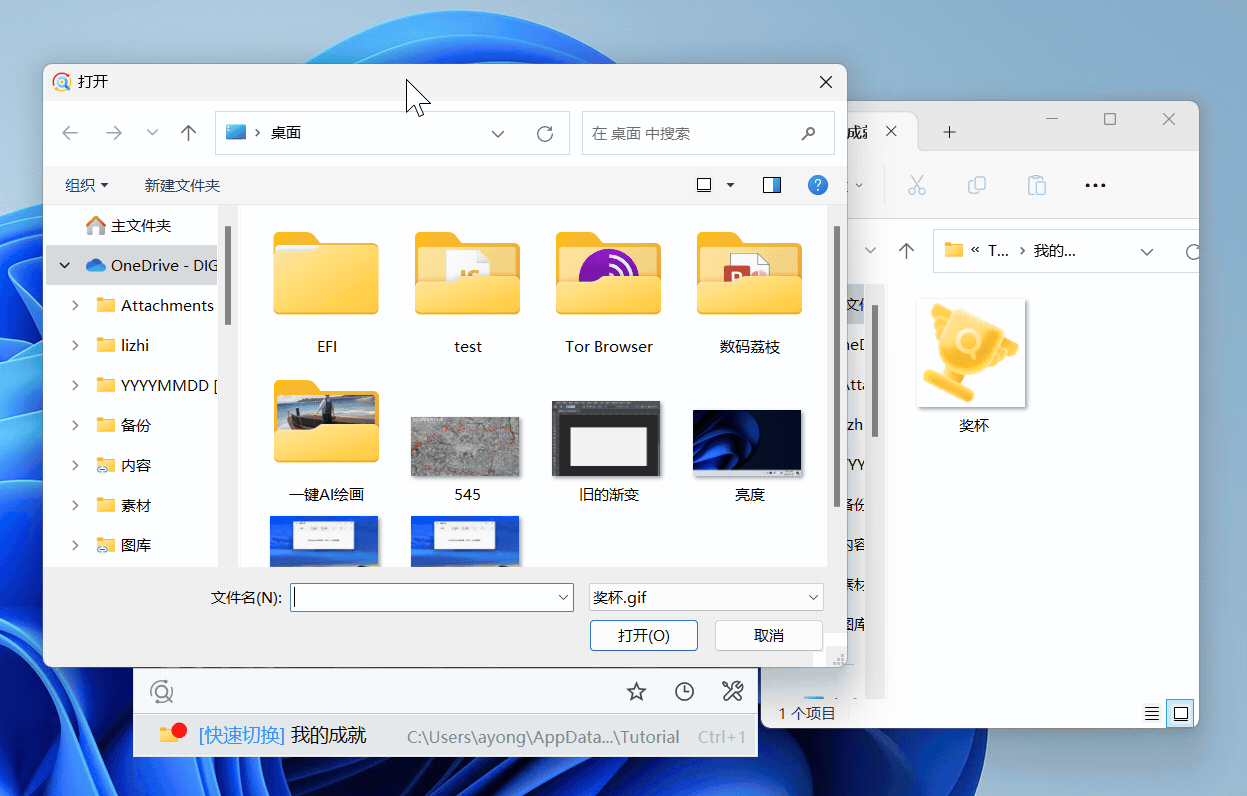Switch Explorer to details list view
This screenshot has height=796, width=1247.
[1151, 713]
